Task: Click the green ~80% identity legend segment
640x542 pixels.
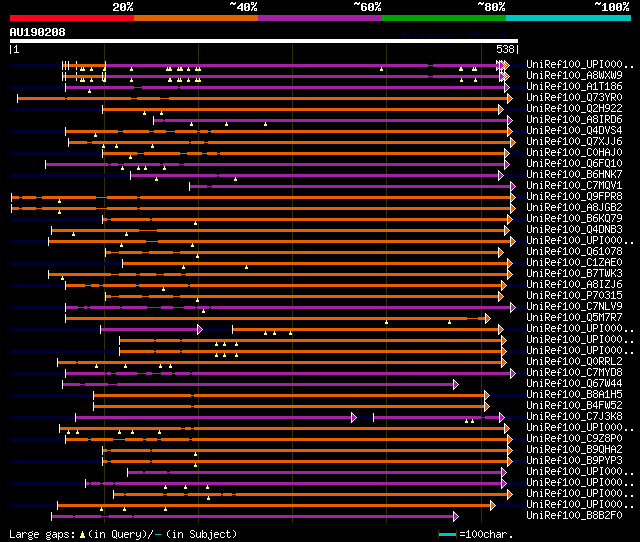Action: click(x=444, y=18)
